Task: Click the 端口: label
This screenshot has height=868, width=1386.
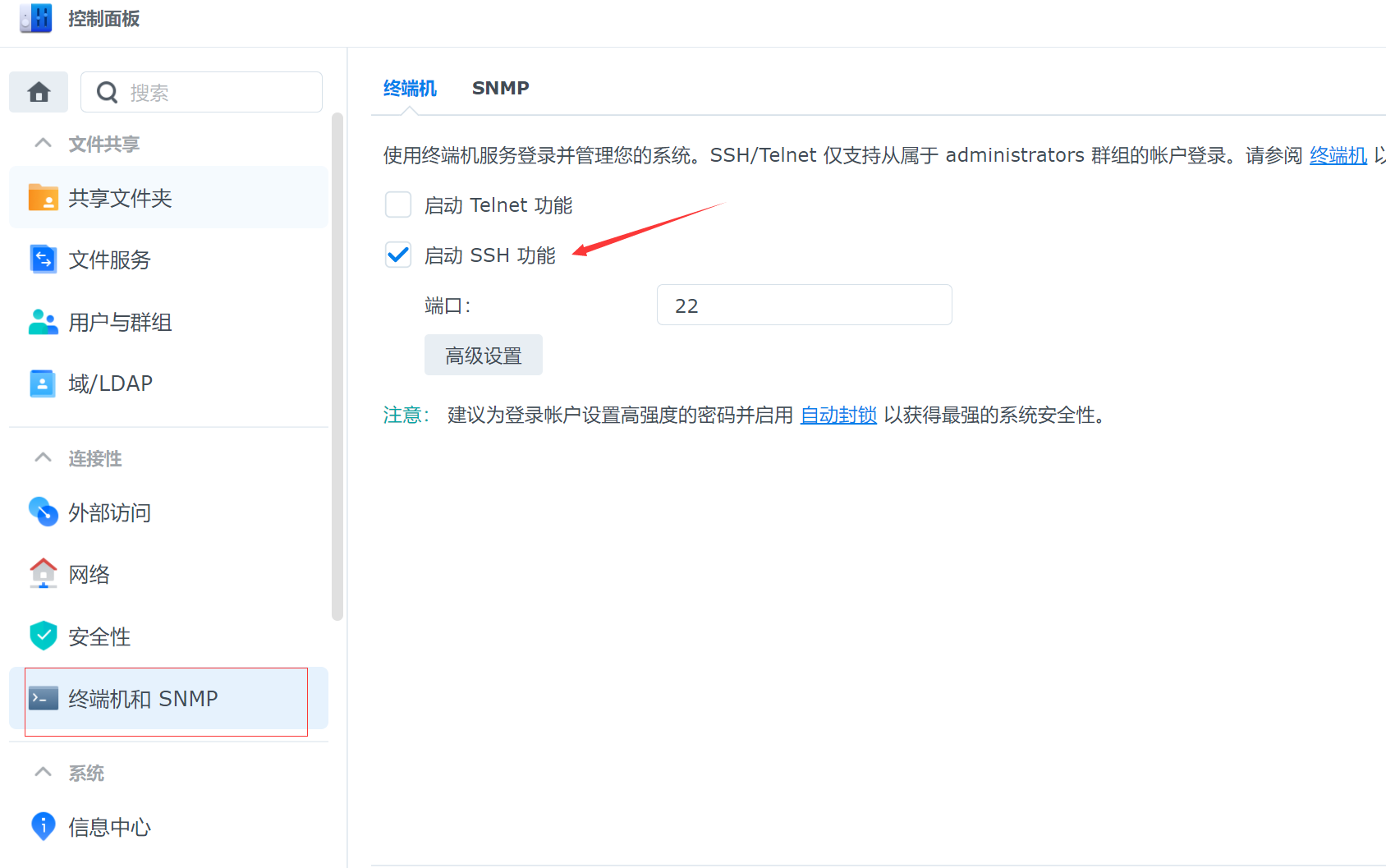Action: [447, 305]
